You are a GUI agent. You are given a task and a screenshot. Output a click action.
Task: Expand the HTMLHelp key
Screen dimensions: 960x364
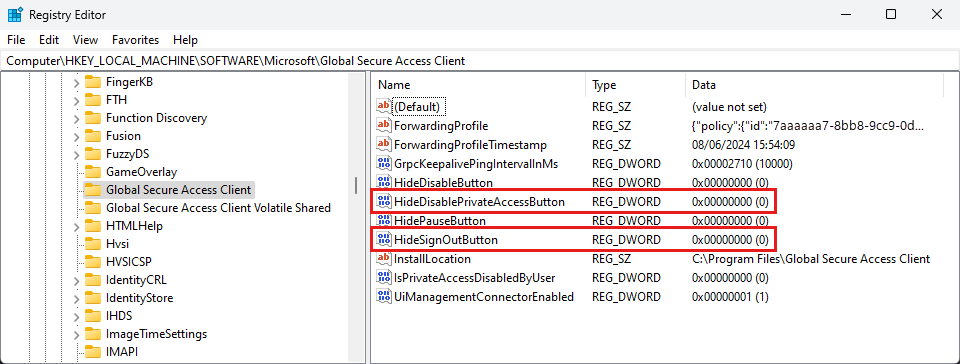pyautogui.click(x=77, y=226)
